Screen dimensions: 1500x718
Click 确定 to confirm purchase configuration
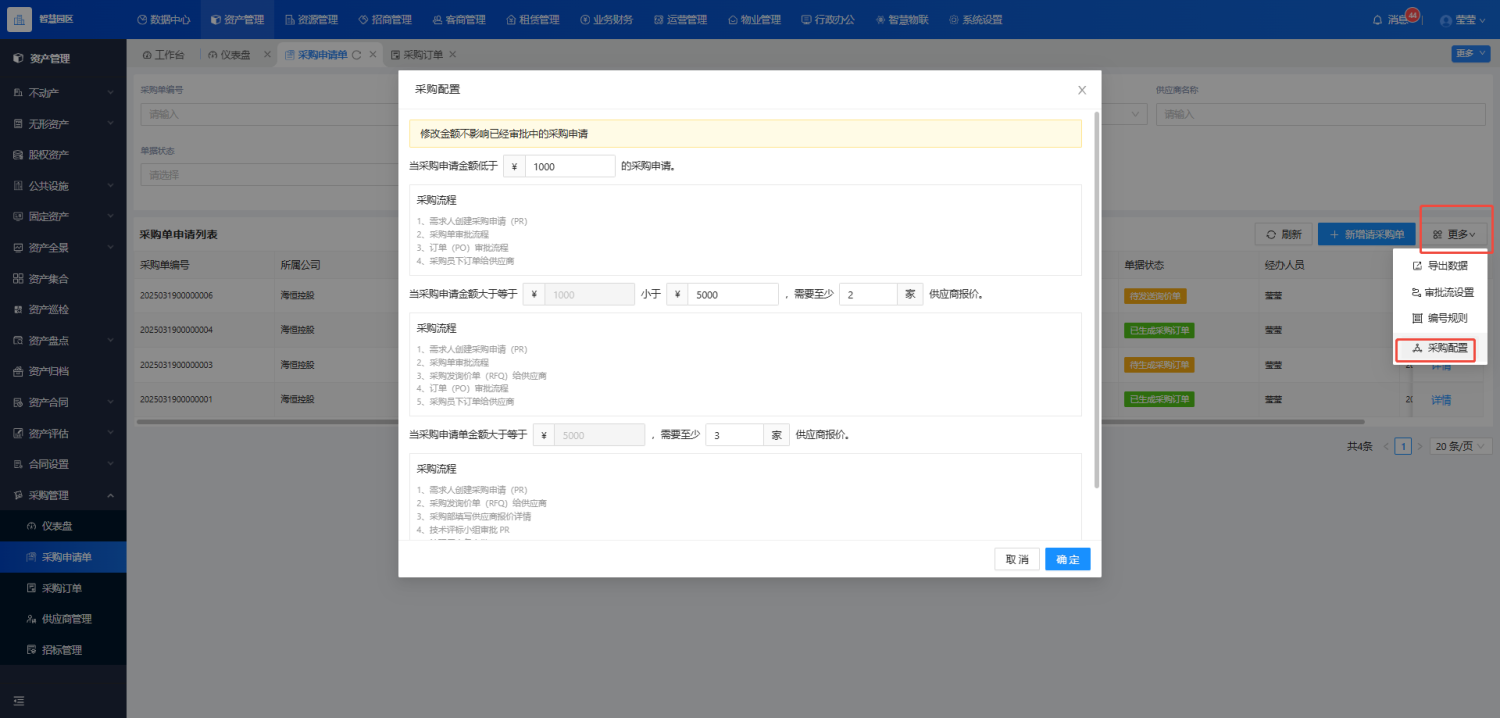(1067, 559)
